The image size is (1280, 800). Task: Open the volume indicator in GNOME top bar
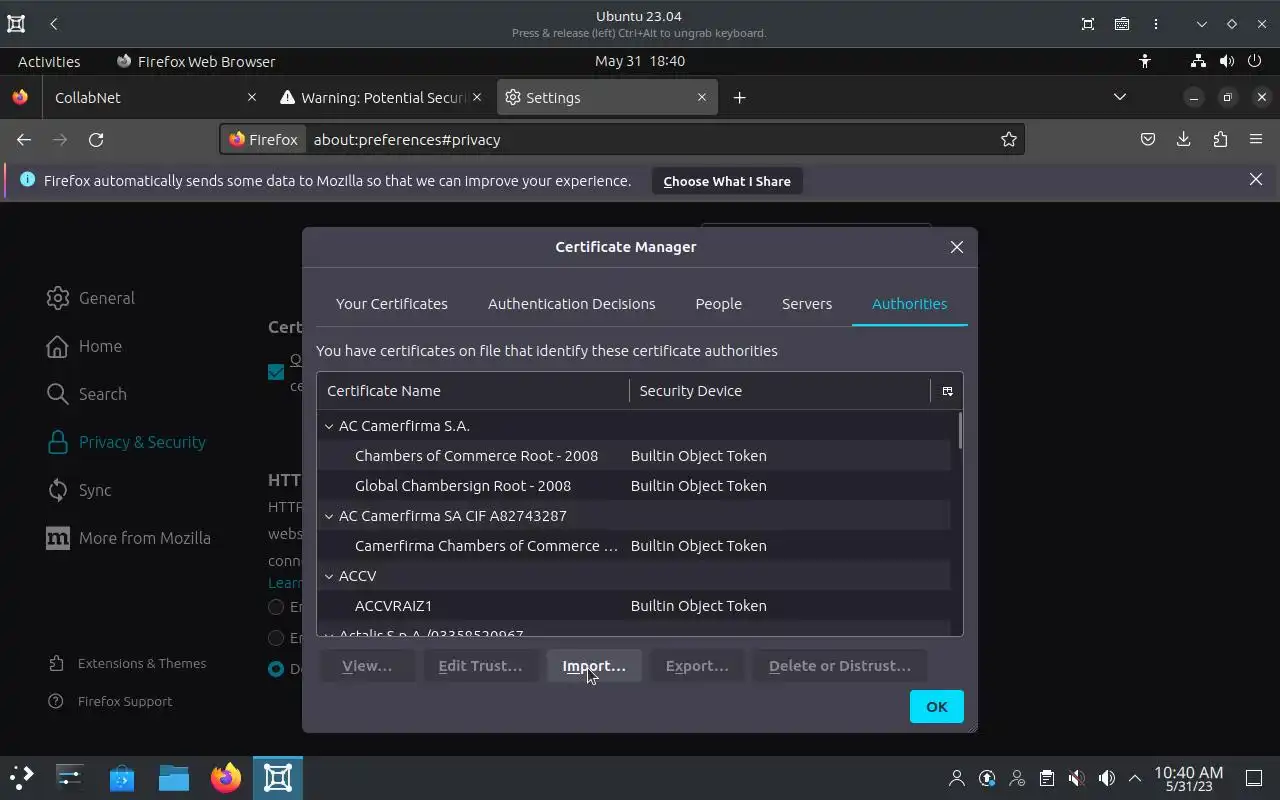pos(1226,61)
